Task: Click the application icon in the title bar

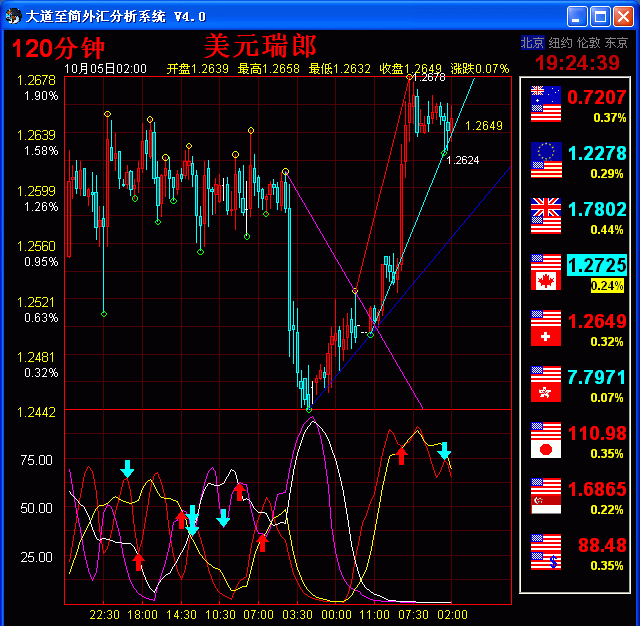Action: point(13,16)
